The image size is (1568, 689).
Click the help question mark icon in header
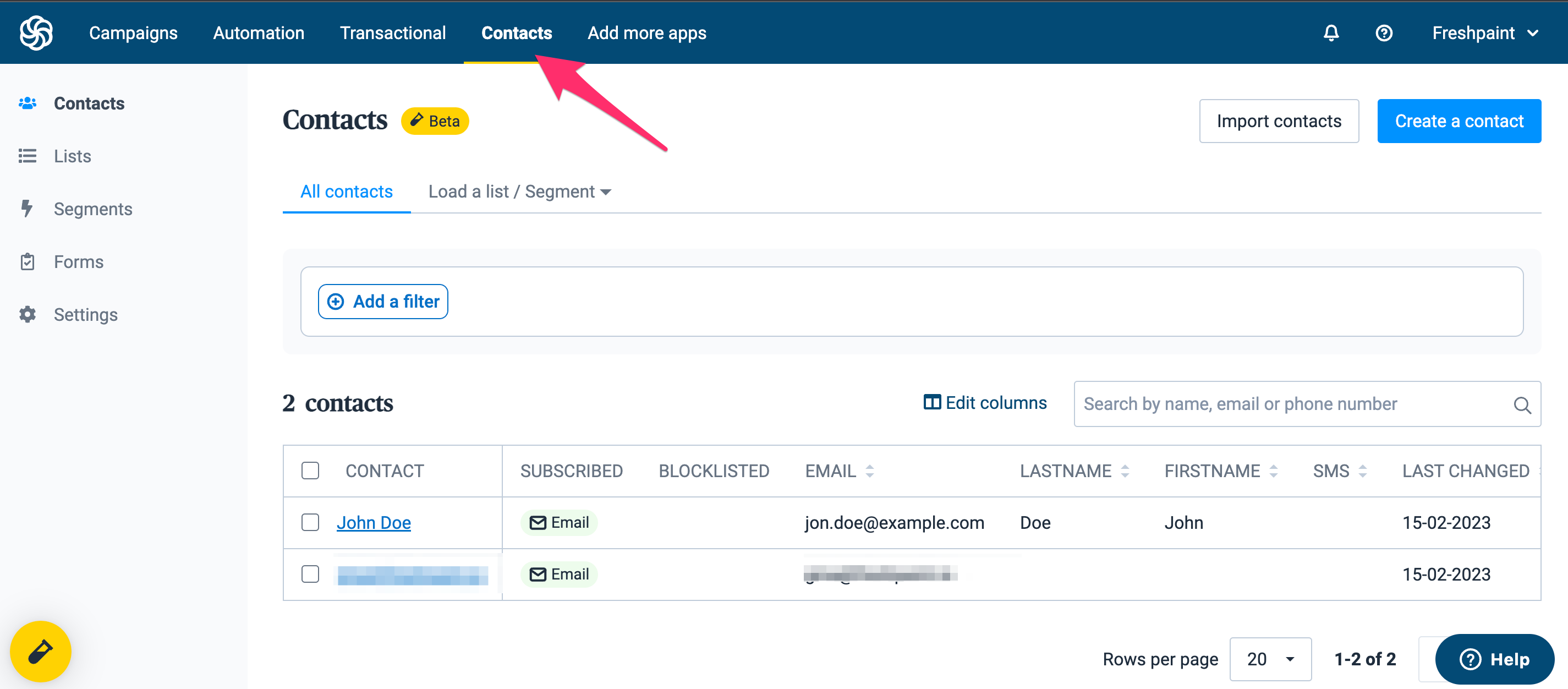[x=1384, y=33]
